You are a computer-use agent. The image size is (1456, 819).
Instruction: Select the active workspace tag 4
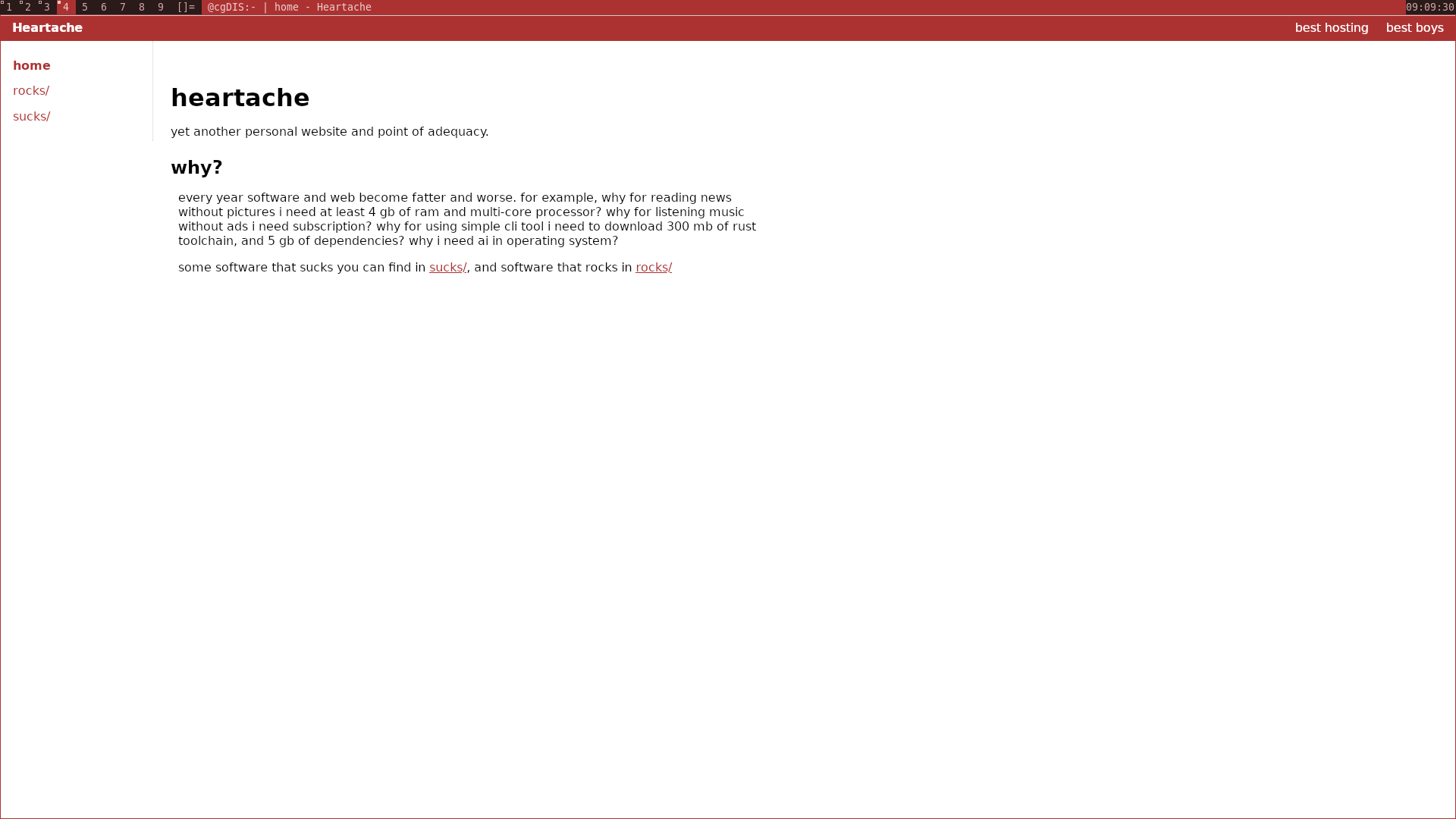(x=66, y=7)
